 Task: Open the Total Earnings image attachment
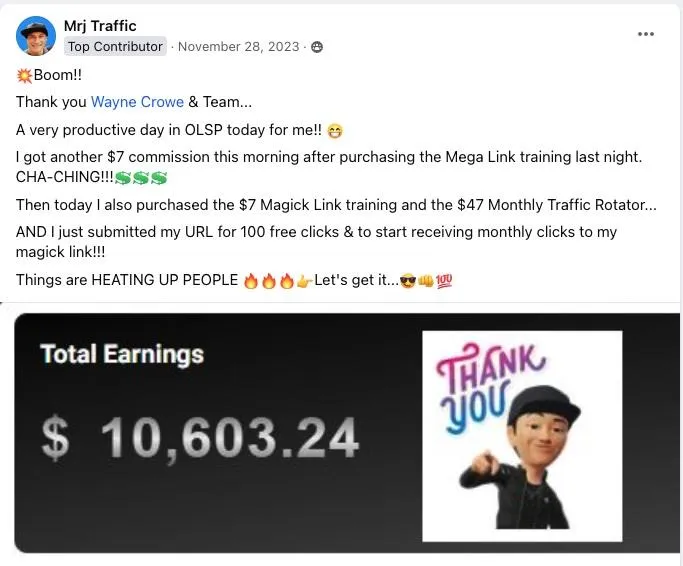(347, 433)
